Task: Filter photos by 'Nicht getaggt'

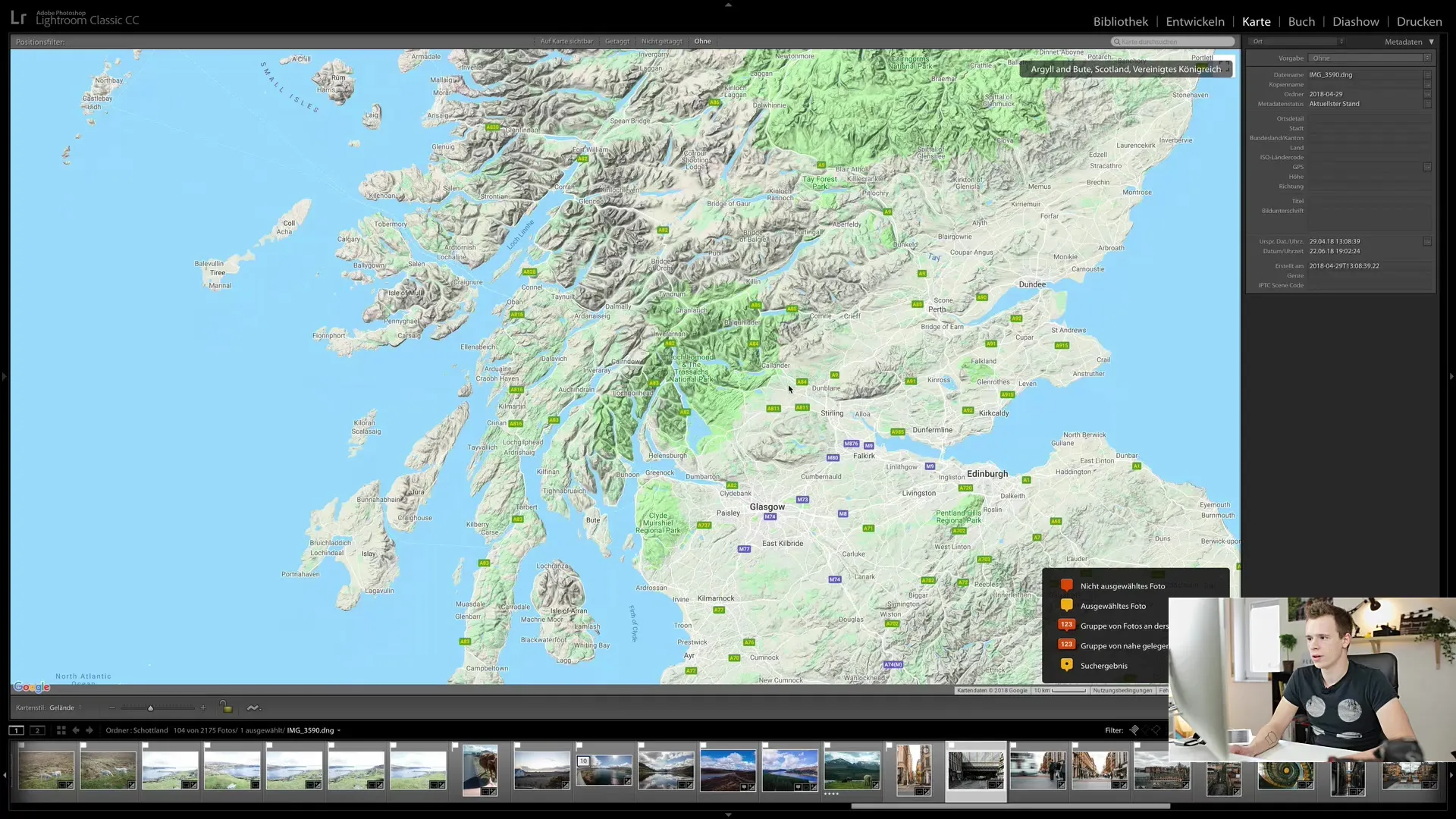Action: click(661, 42)
